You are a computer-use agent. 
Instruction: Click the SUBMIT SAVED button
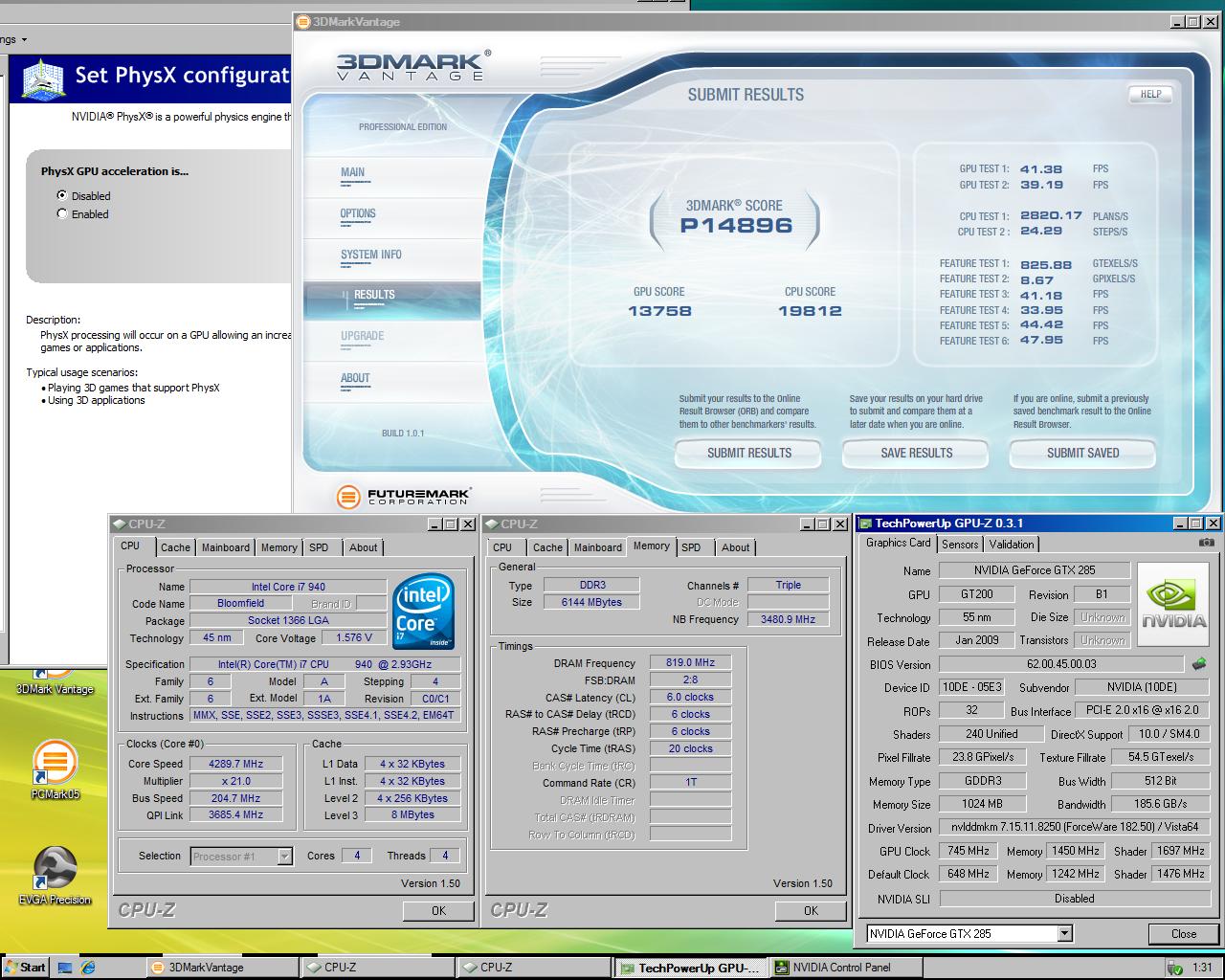tap(1082, 454)
